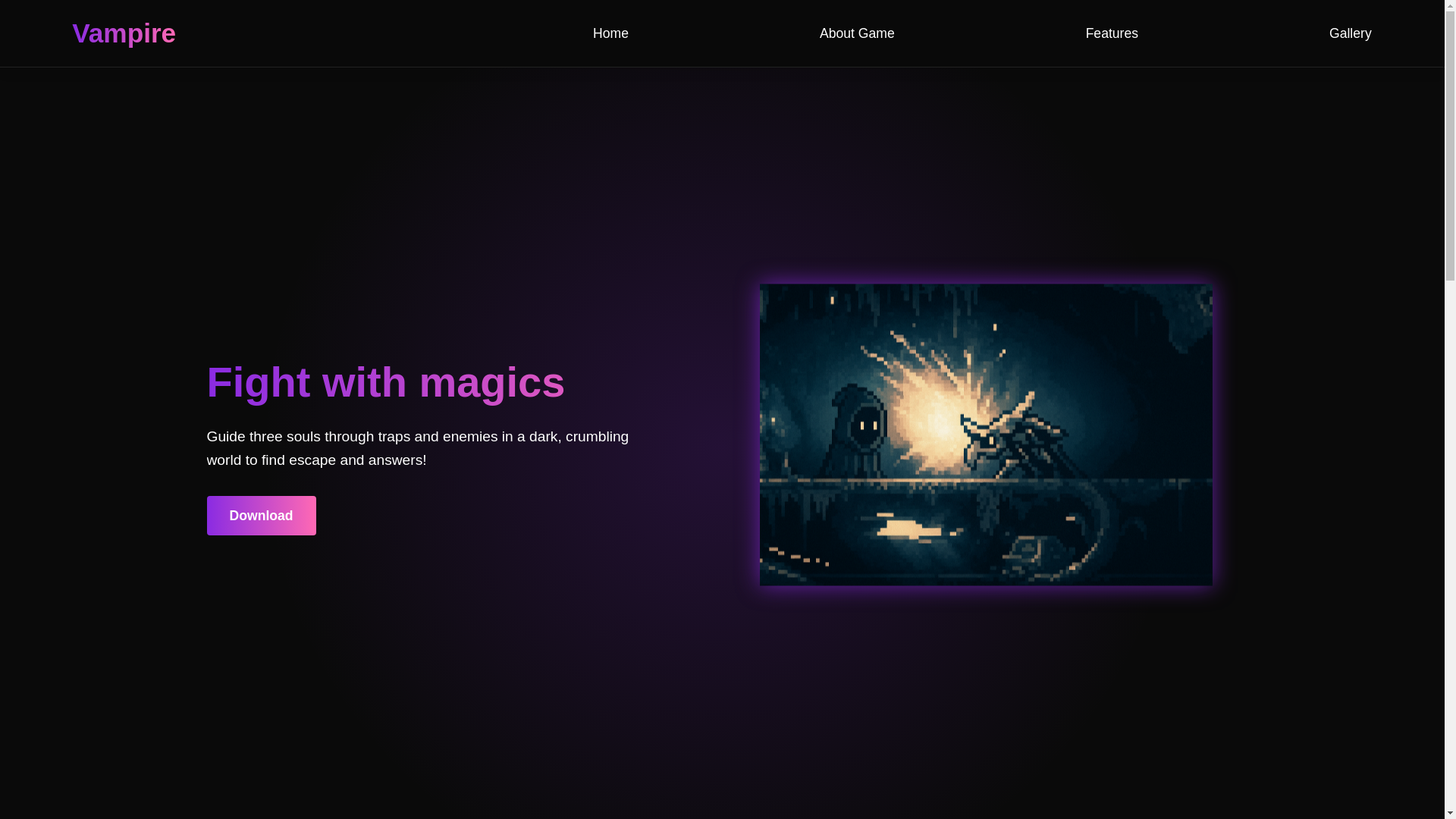Navigate to the Gallery page

(x=1350, y=33)
